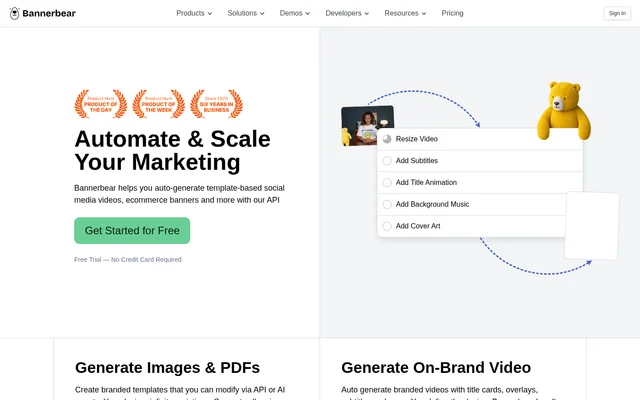Click Get Started for Free button
The height and width of the screenshot is (400, 640).
(x=132, y=231)
